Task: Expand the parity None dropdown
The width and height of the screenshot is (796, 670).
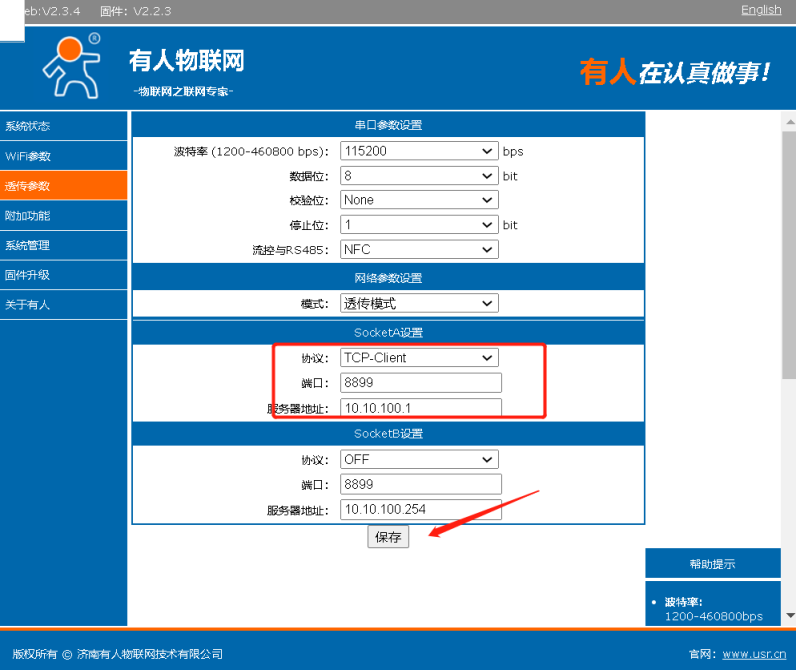Action: click(x=418, y=200)
